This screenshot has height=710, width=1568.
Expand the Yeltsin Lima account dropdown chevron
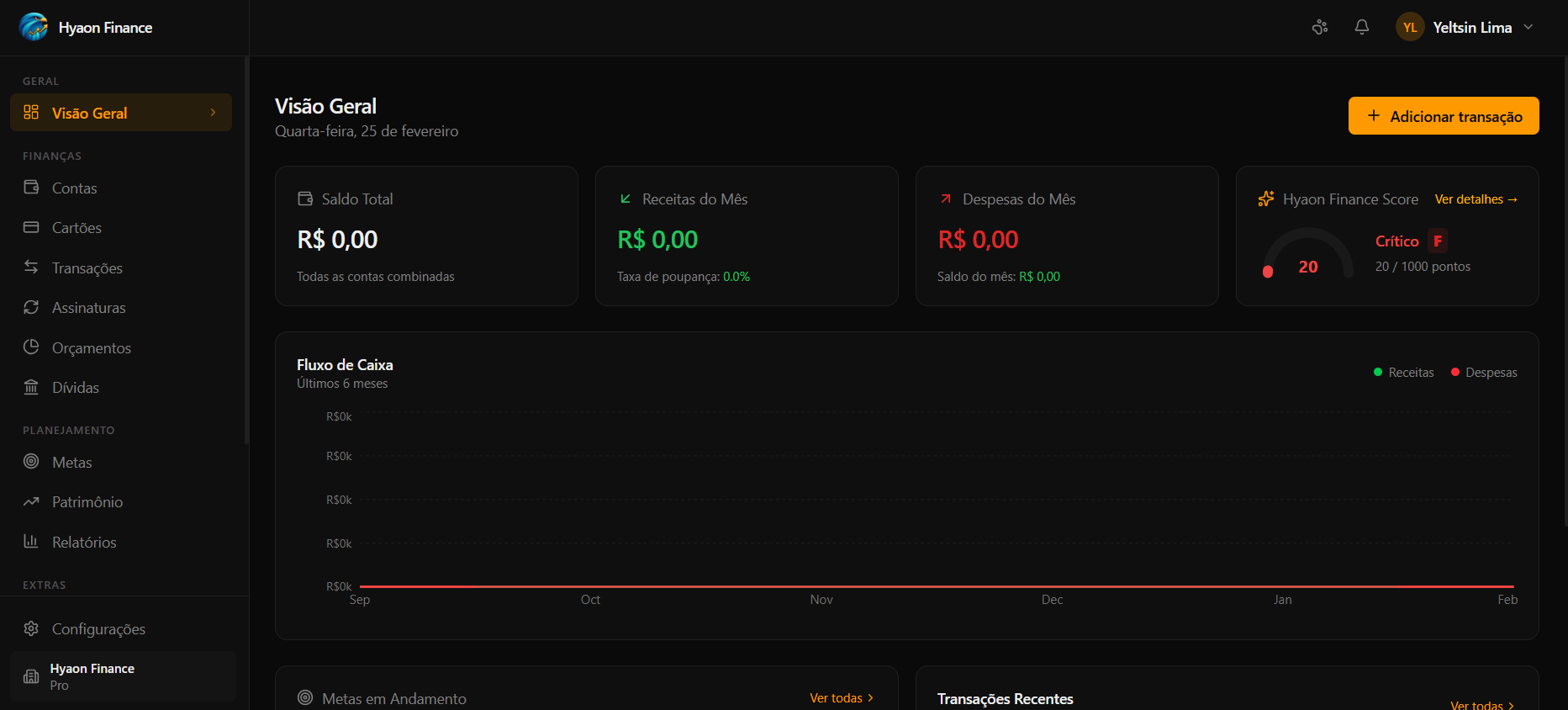[x=1528, y=27]
